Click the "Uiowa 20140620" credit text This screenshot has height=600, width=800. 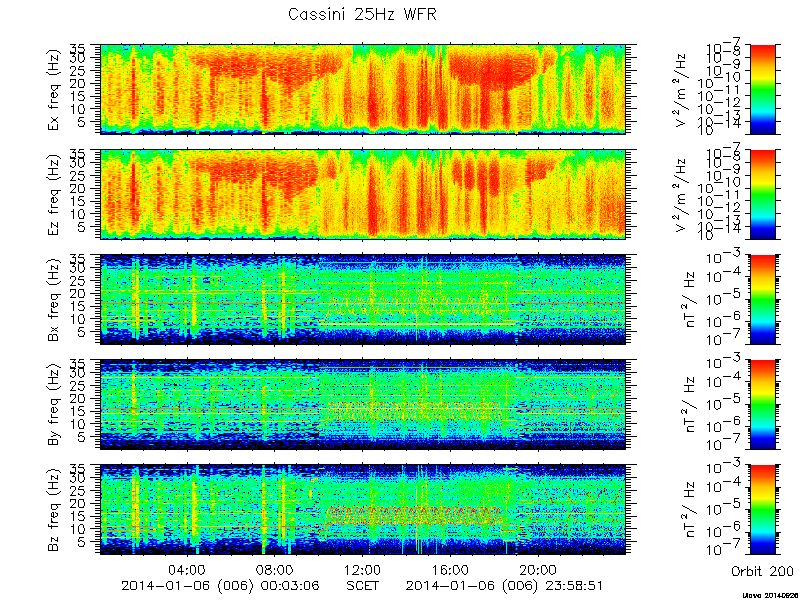769,595
